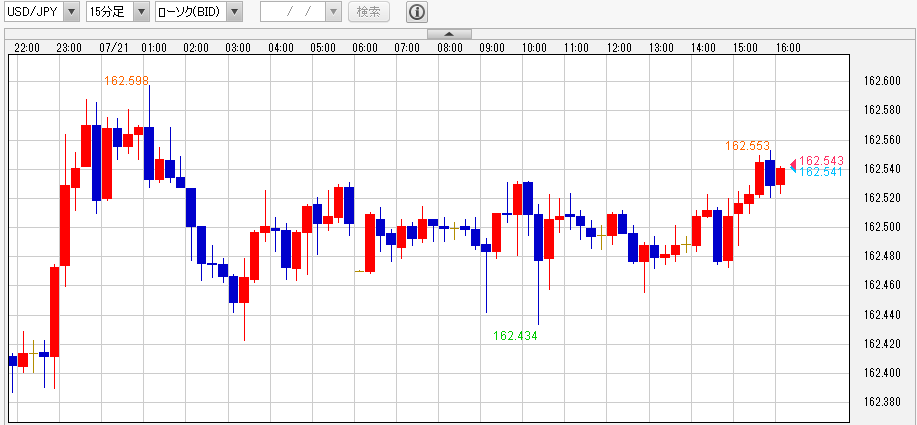Image resolution: width=917 pixels, height=425 pixels.
Task: Click the 07:00 time axis label
Action: tap(407, 48)
